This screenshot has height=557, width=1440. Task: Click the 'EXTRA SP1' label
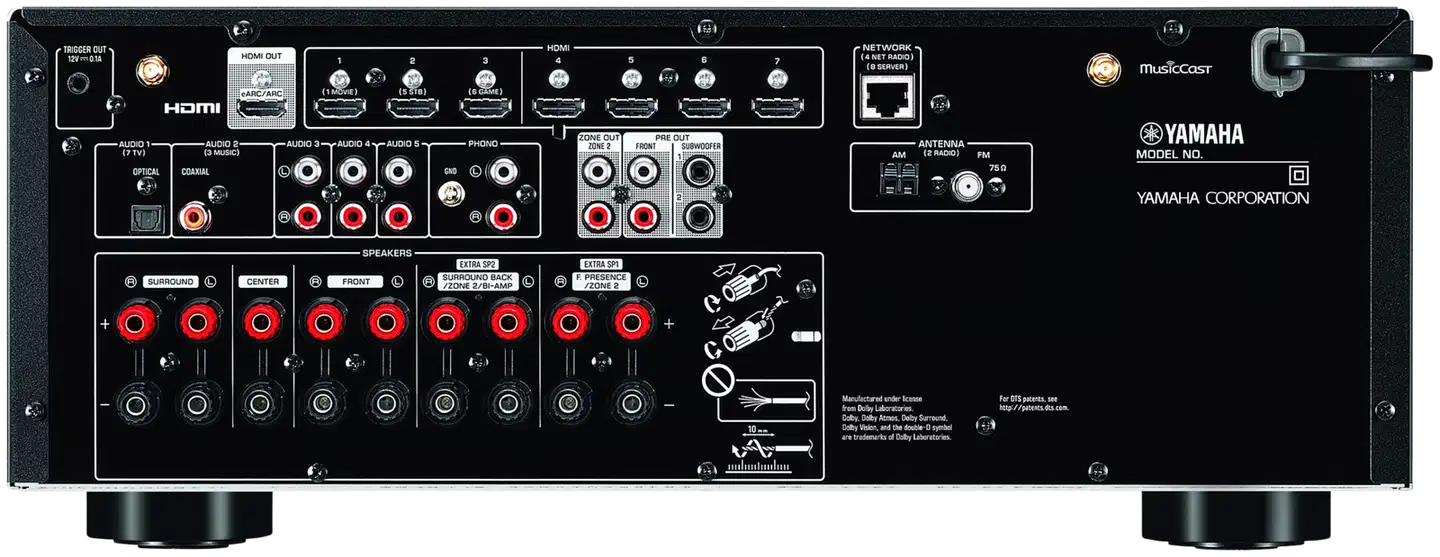point(601,264)
